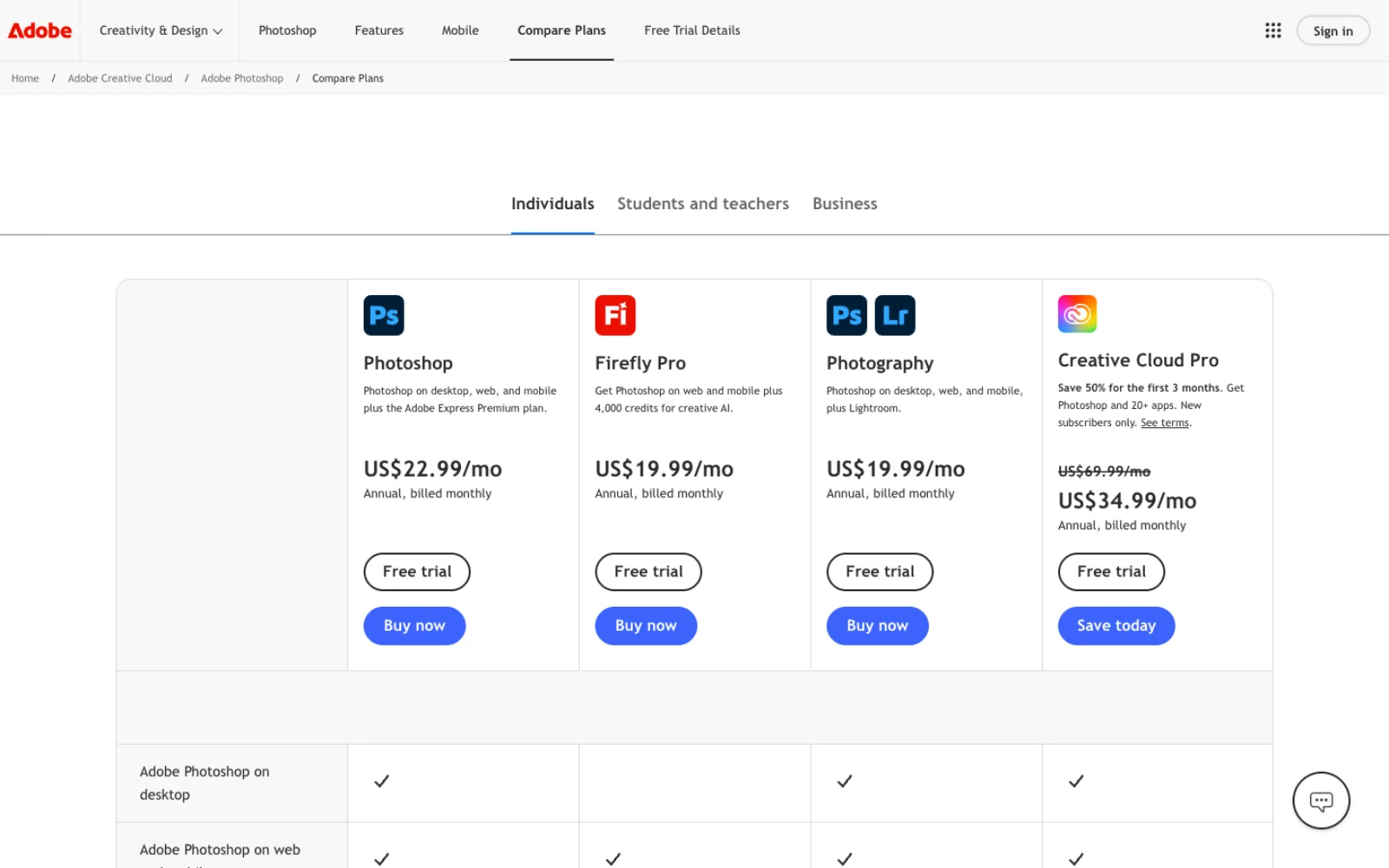Click the Creative Cloud Pro title
Screen dimensions: 1389x868
pos(1138,360)
